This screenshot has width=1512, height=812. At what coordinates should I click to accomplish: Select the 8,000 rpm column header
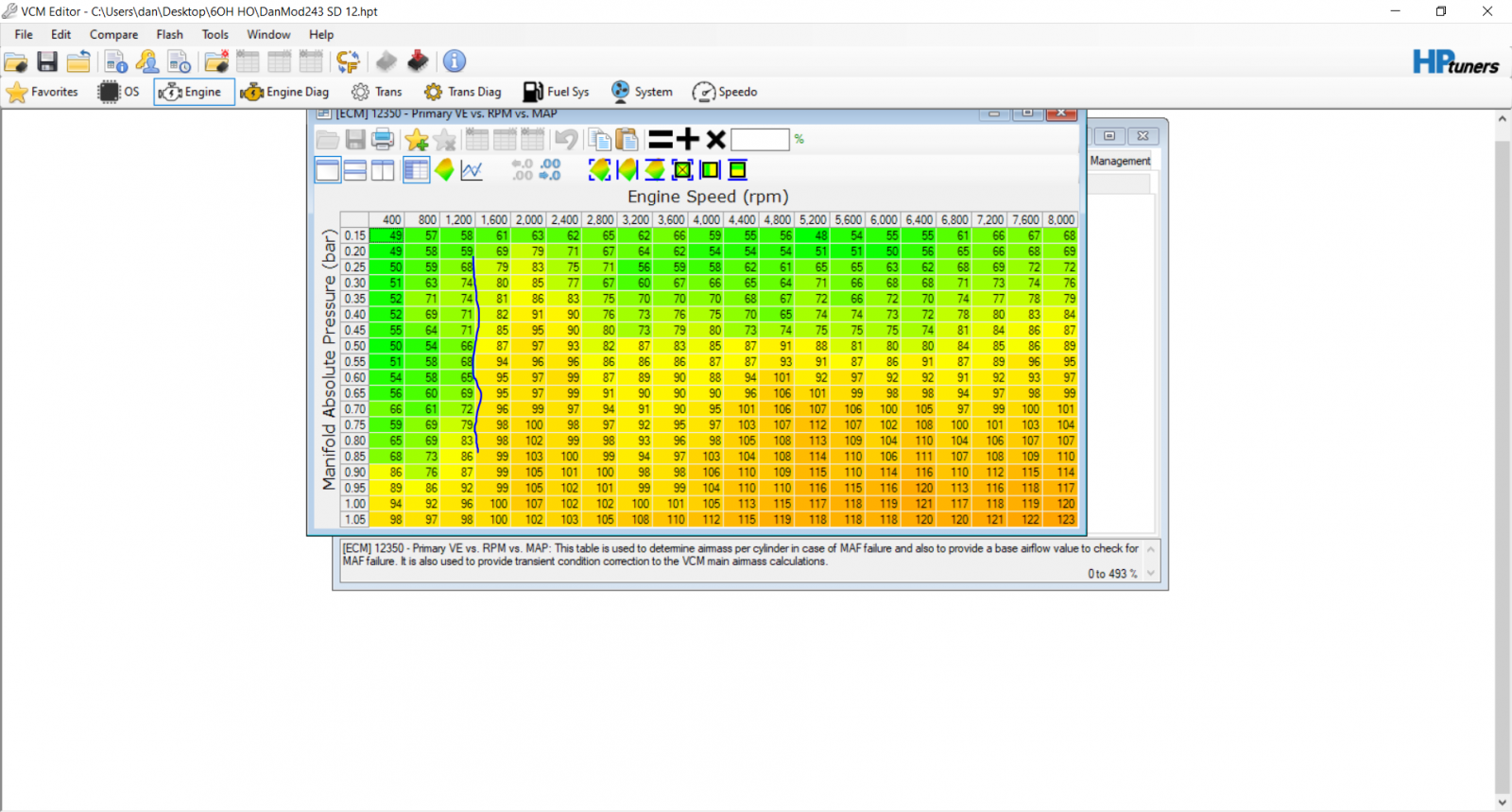1060,219
